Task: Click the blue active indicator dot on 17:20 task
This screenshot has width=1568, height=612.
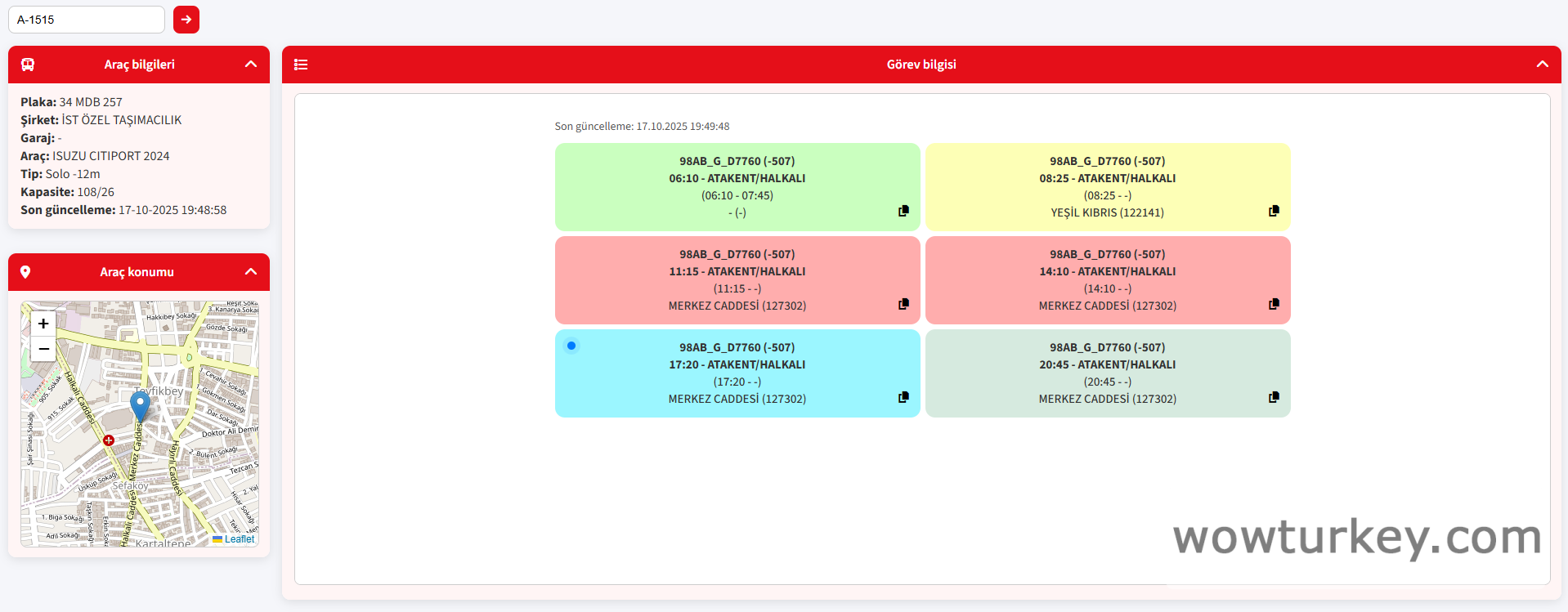Action: (x=571, y=346)
